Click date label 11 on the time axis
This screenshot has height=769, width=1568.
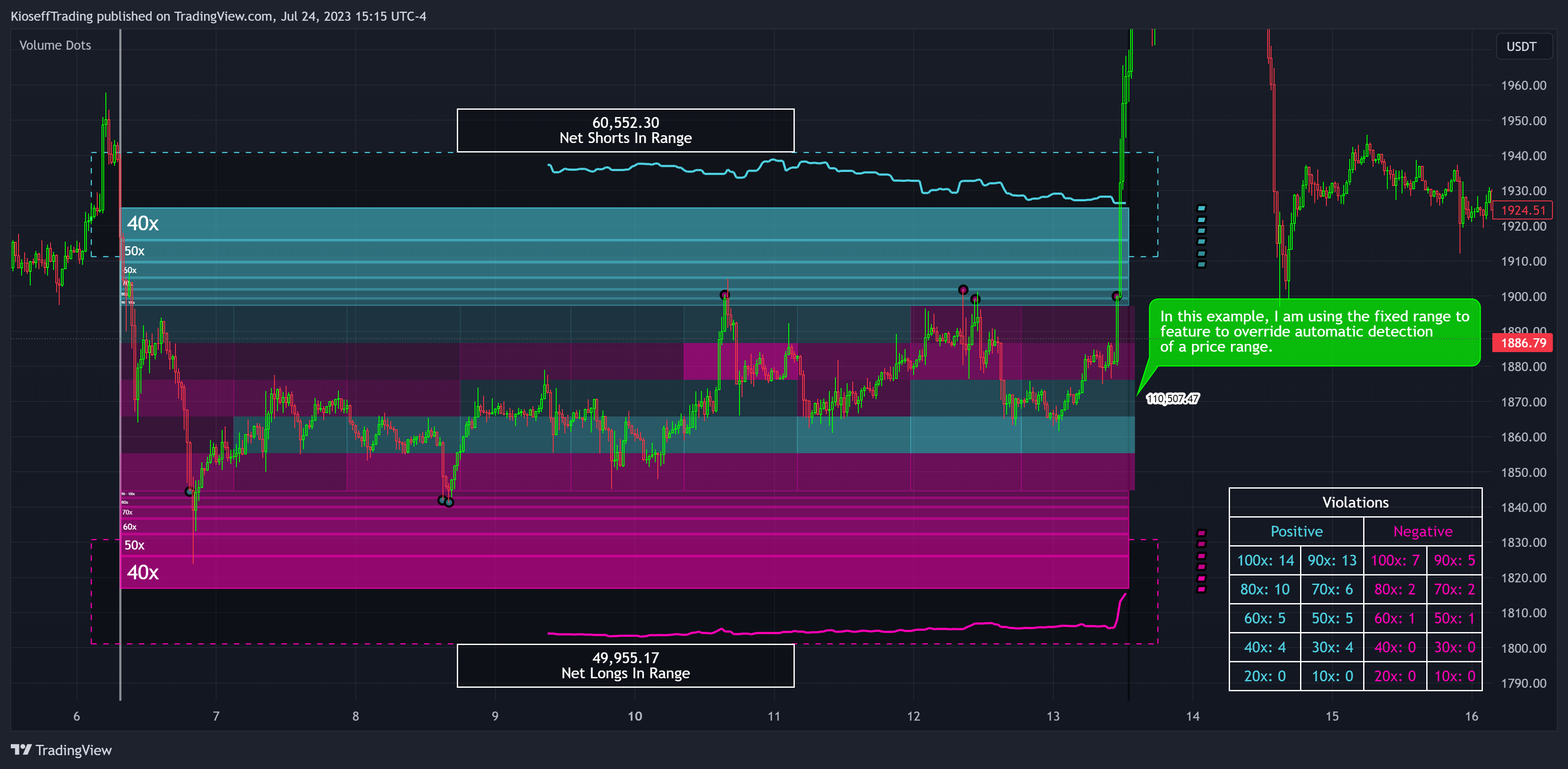coord(774,716)
